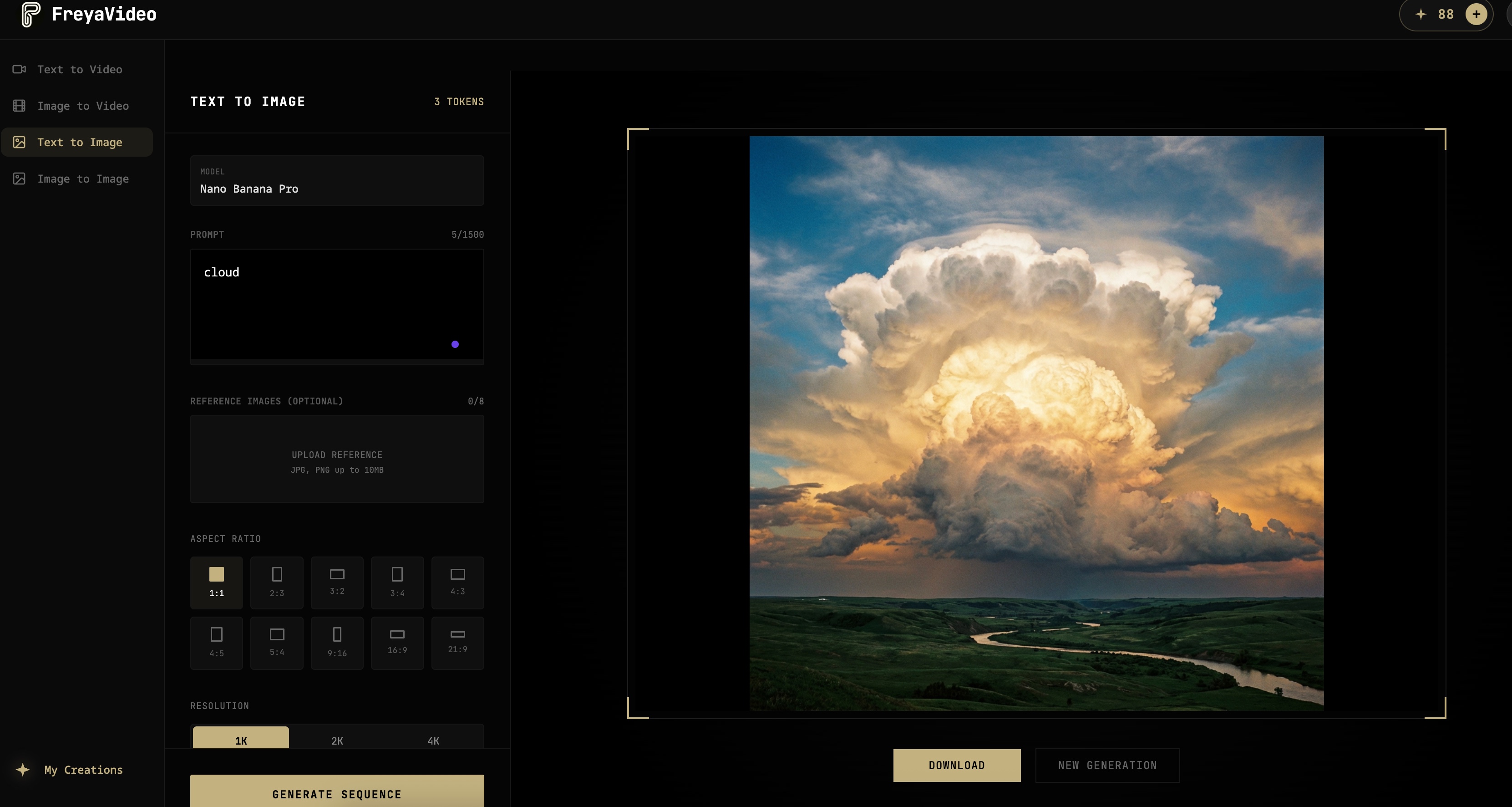This screenshot has width=1512, height=807.
Task: Select the 16:9 aspect ratio
Action: pos(397,642)
